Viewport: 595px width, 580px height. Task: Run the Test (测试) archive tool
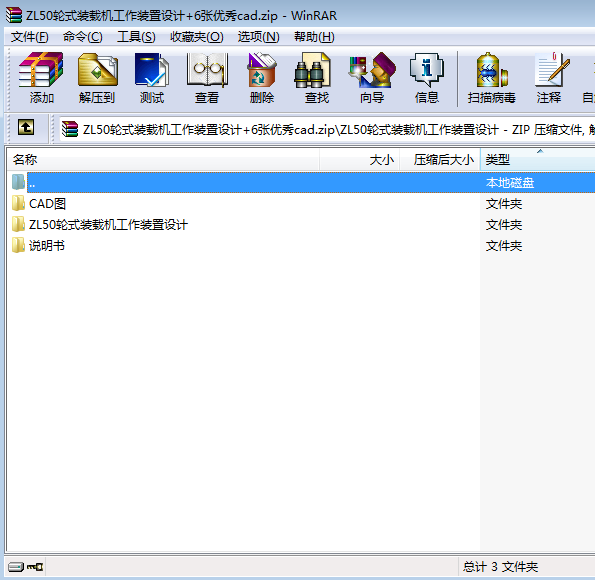coord(152,78)
